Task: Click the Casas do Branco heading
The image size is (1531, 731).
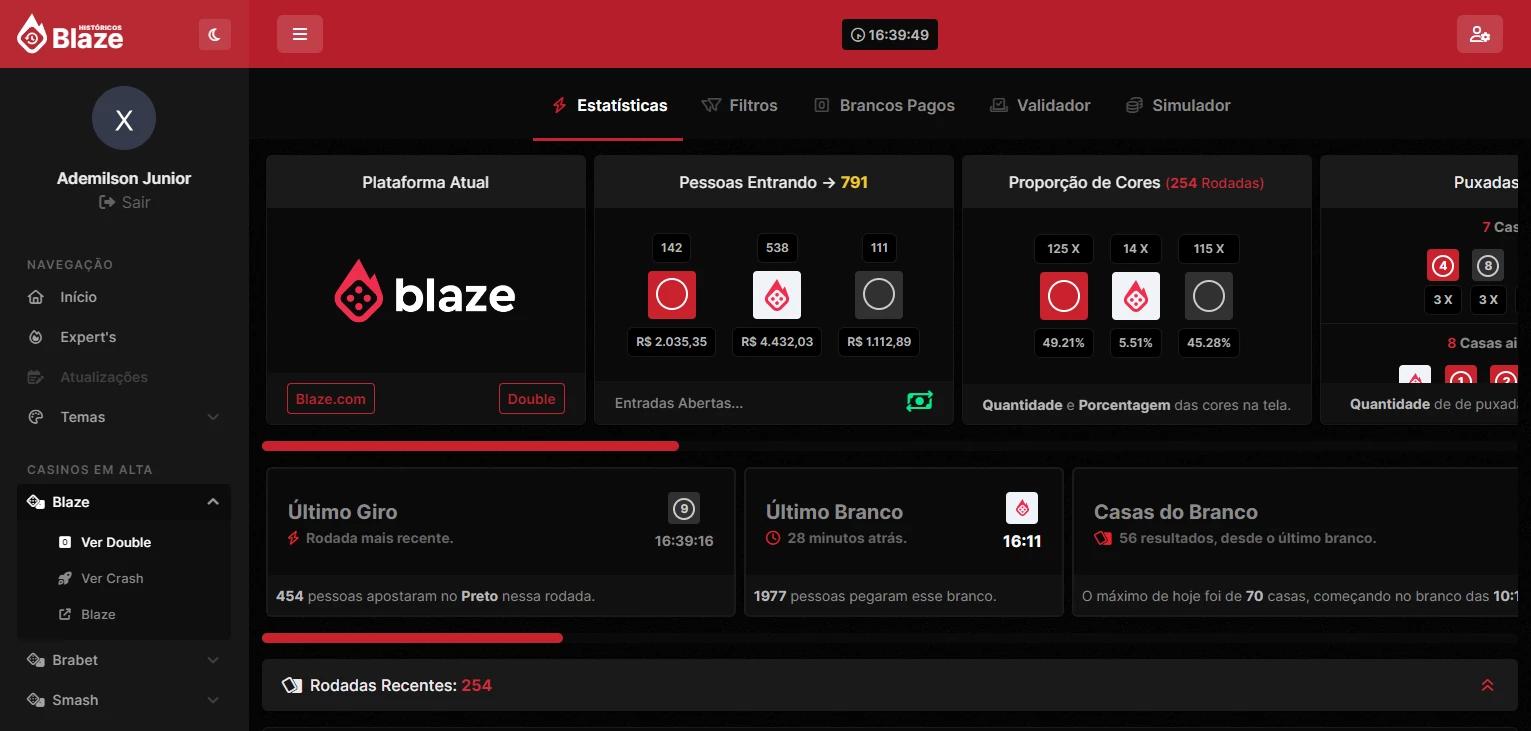Action: (1176, 512)
